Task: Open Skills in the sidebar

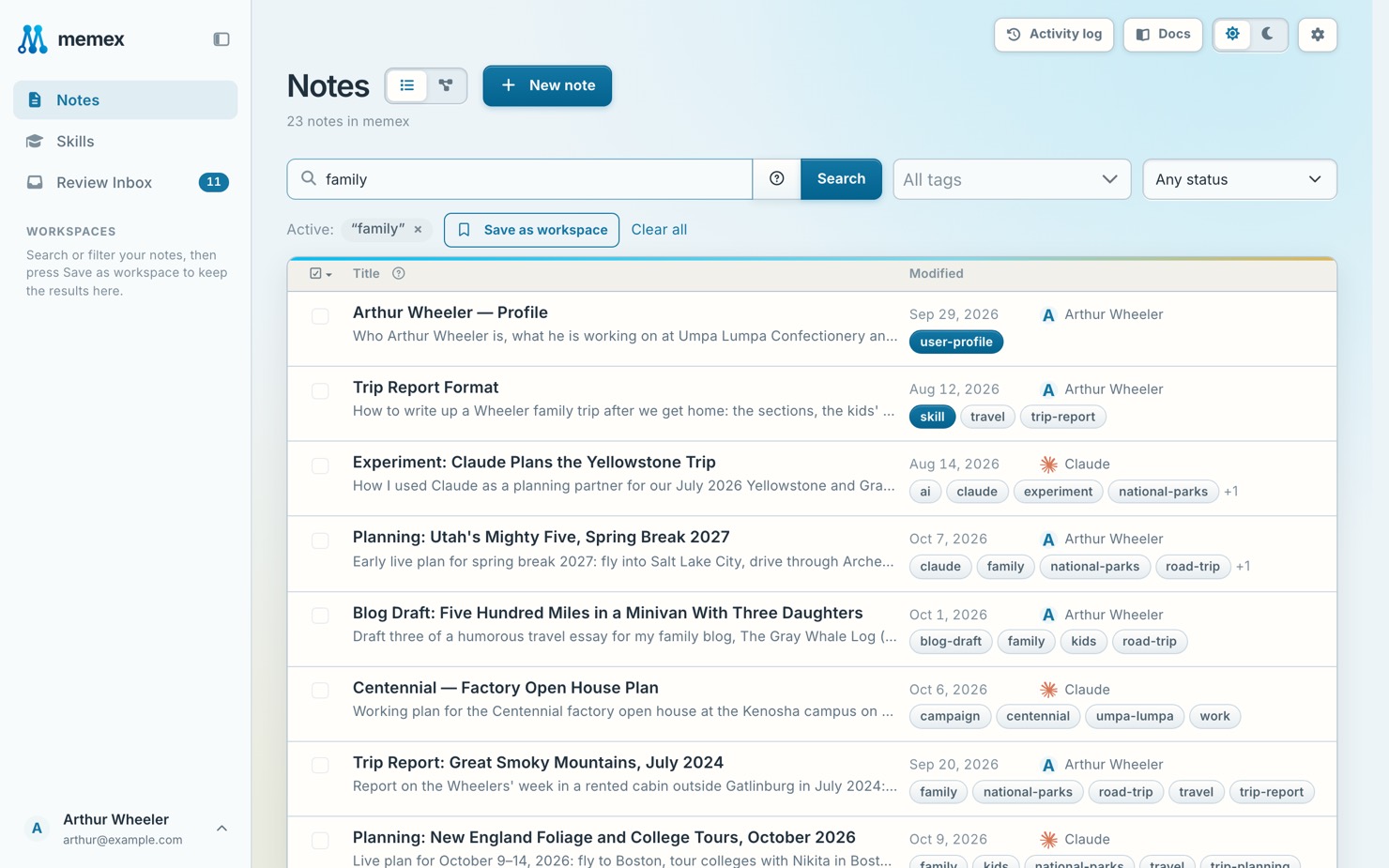Action: click(x=126, y=142)
